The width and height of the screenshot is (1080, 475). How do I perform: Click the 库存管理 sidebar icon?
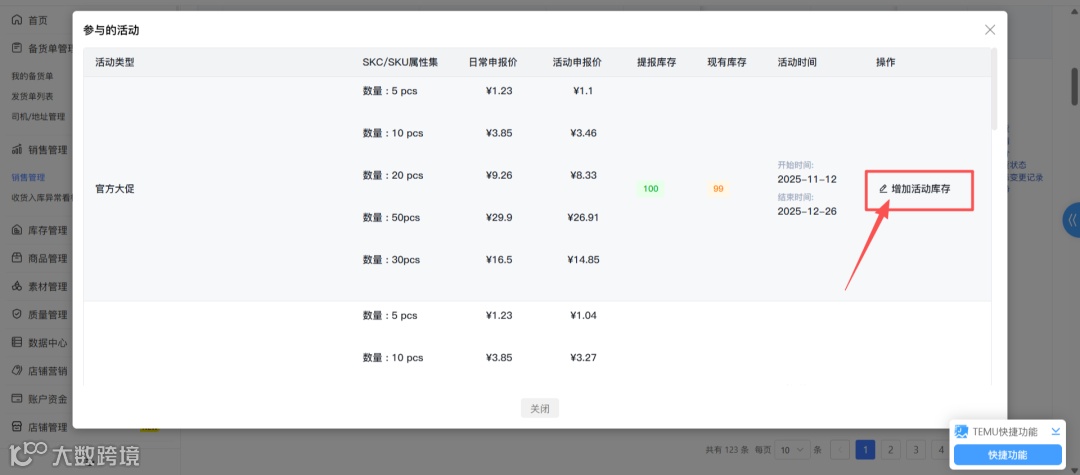click(17, 230)
